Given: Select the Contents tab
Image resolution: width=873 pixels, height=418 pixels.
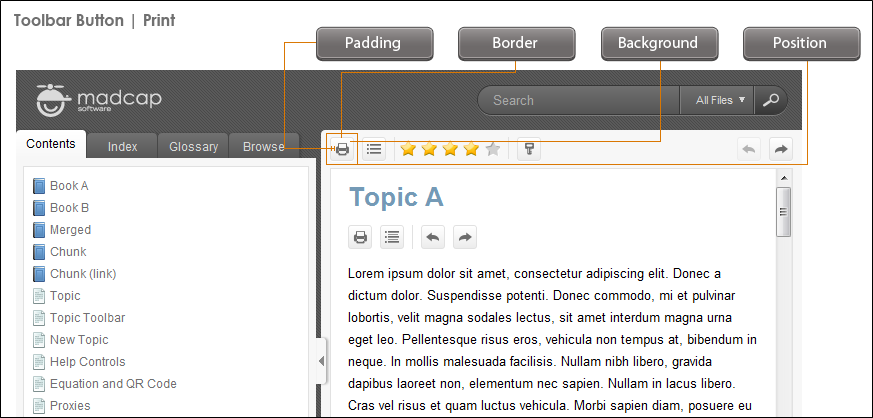Looking at the screenshot, I should [x=51, y=144].
